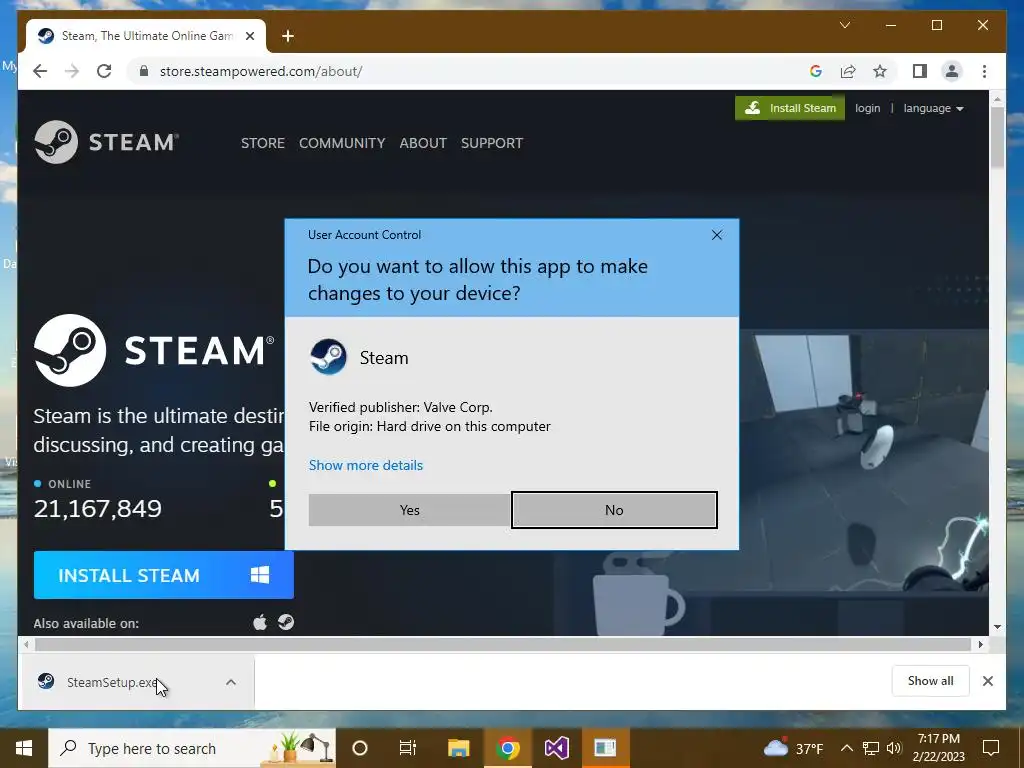This screenshot has width=1024, height=768.
Task: Open the language dropdown
Action: point(933,108)
